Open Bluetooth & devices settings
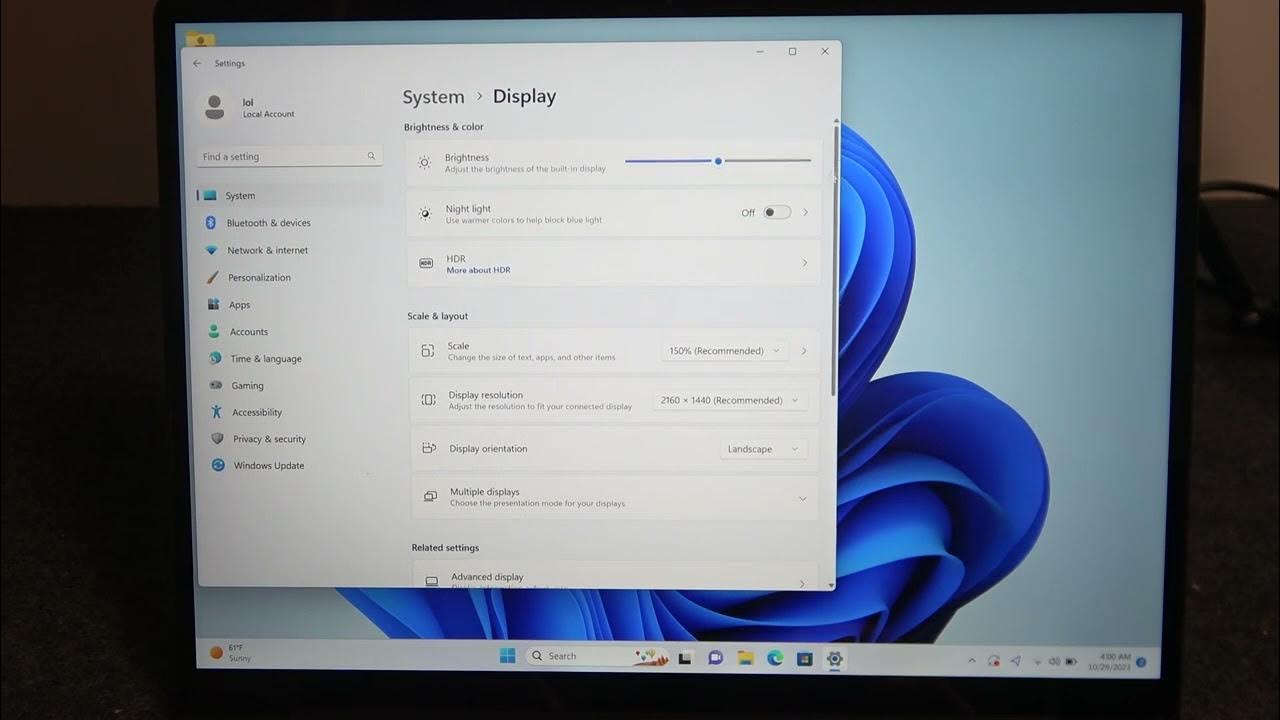 (267, 223)
